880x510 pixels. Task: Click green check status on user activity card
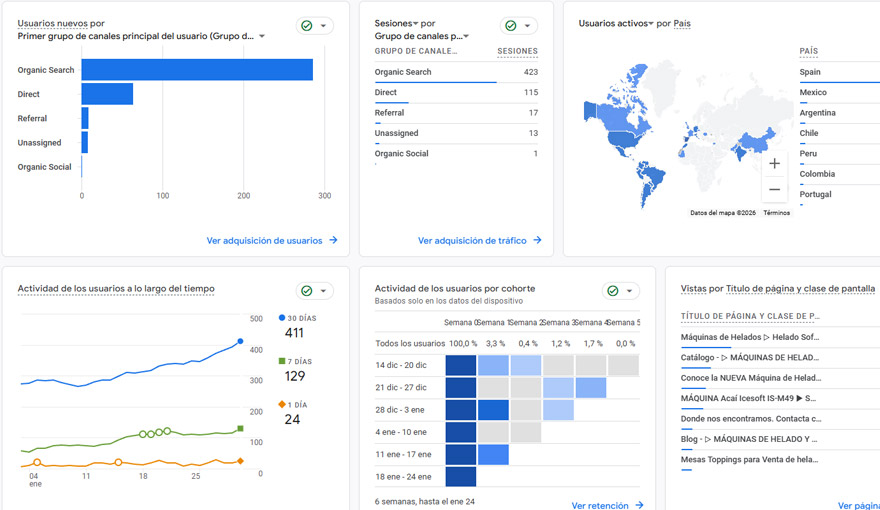pos(308,291)
